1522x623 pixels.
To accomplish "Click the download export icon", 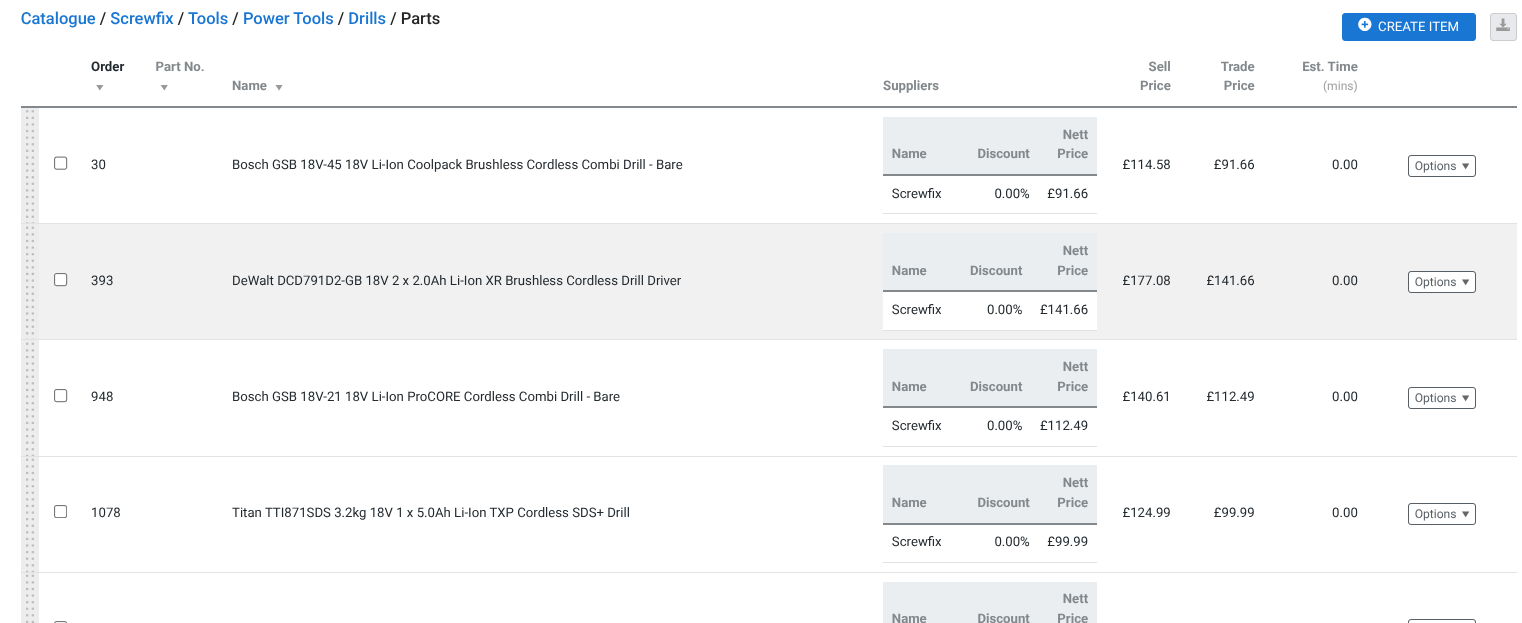I will click(1503, 27).
